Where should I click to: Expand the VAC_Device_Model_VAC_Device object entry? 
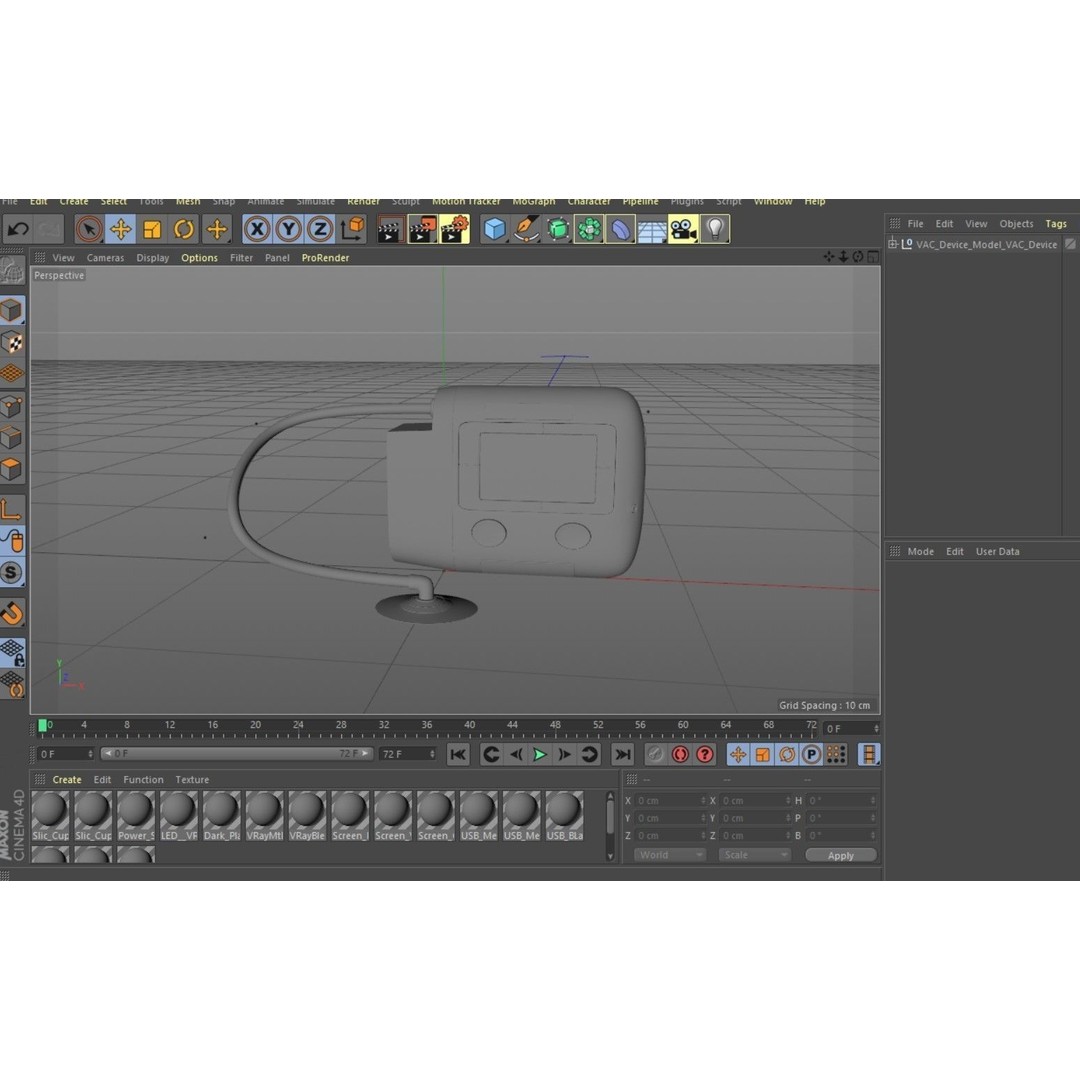(x=891, y=244)
